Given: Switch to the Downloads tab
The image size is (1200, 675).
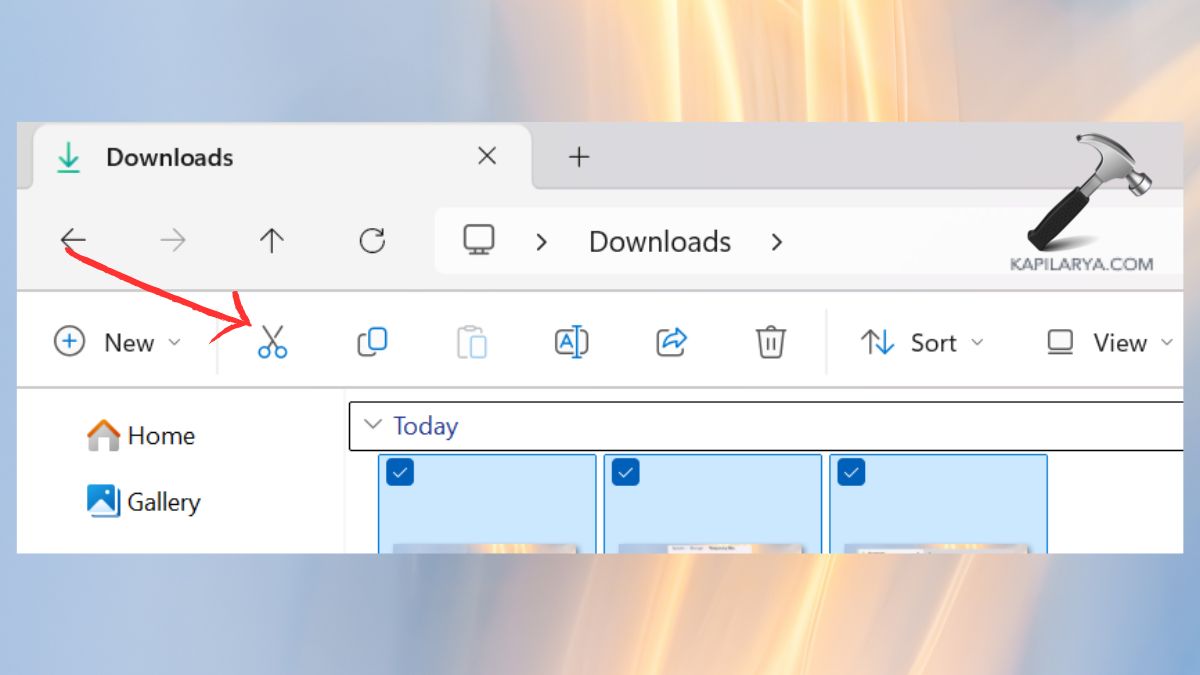Looking at the screenshot, I should [x=168, y=157].
